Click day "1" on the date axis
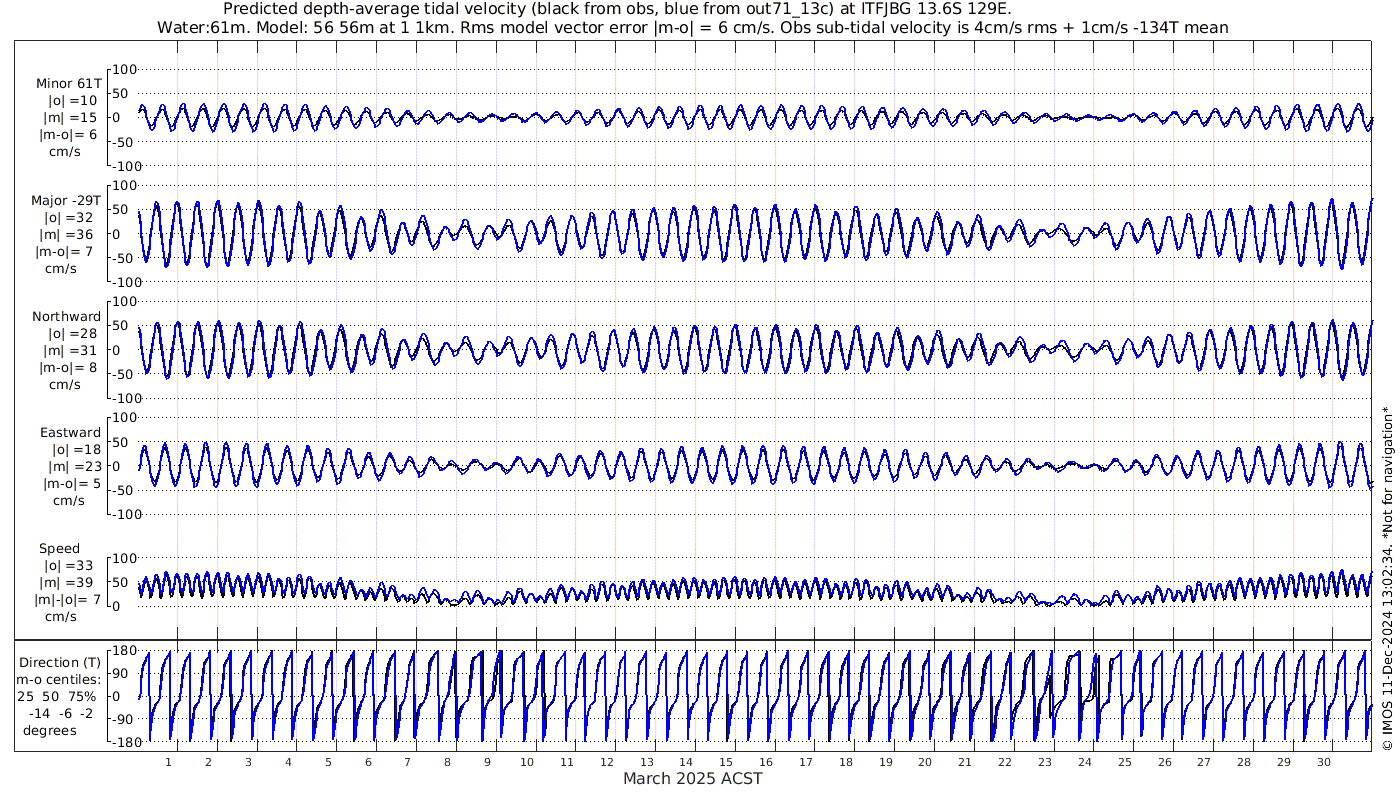The height and width of the screenshot is (800, 1400). (168, 762)
